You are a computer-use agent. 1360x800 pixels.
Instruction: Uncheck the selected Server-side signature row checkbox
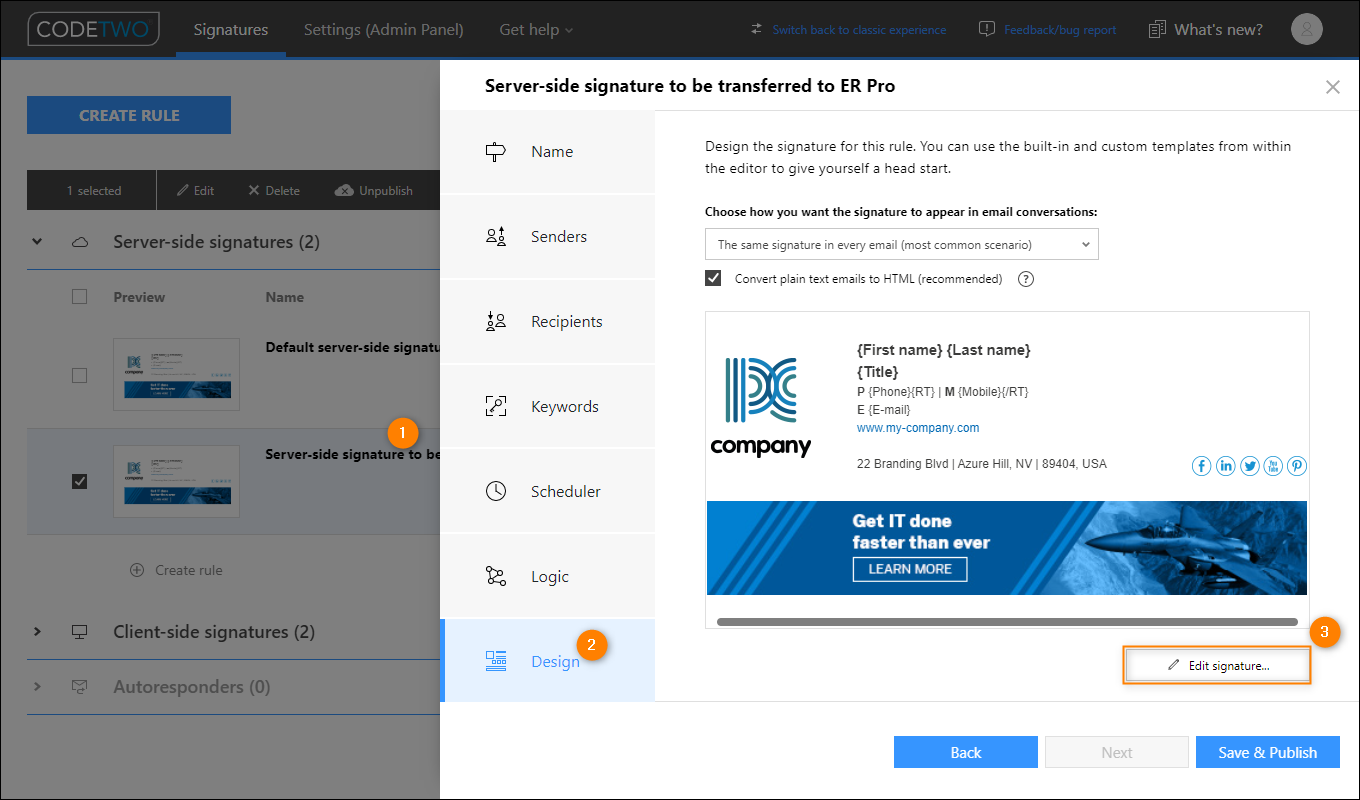click(80, 481)
